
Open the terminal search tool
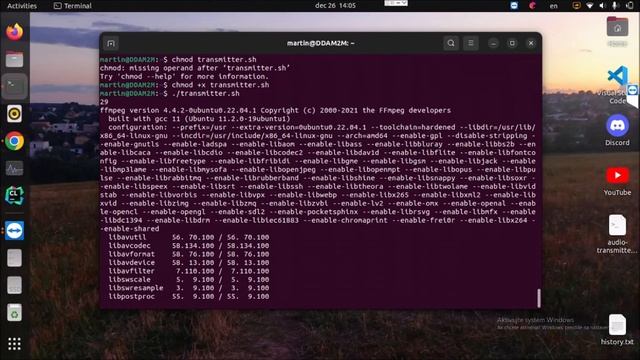451,43
